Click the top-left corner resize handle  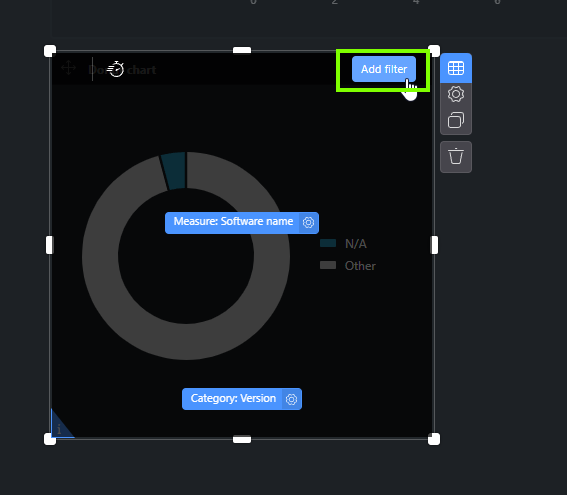coord(50,51)
